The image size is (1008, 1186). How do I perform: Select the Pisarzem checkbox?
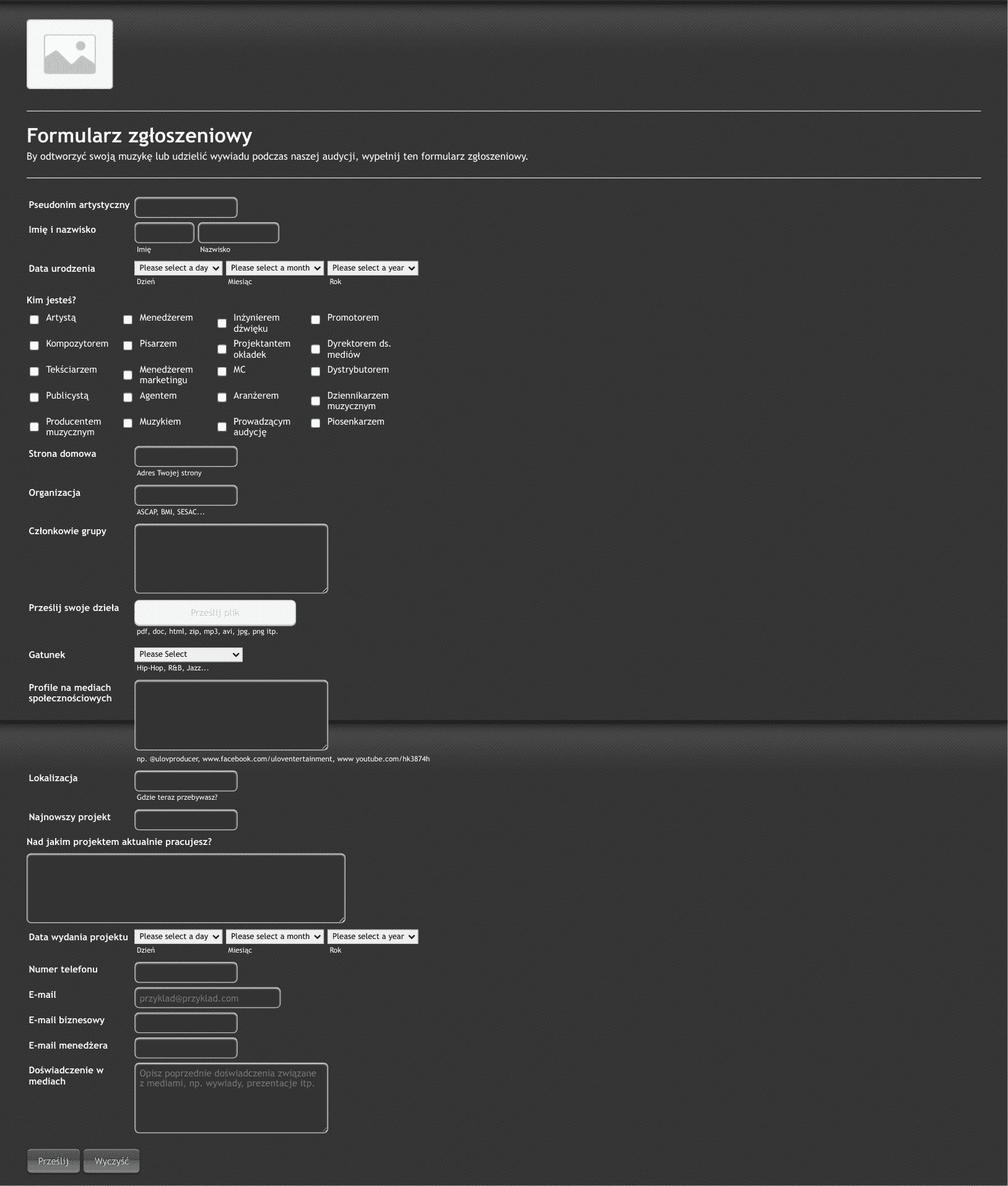(128, 345)
